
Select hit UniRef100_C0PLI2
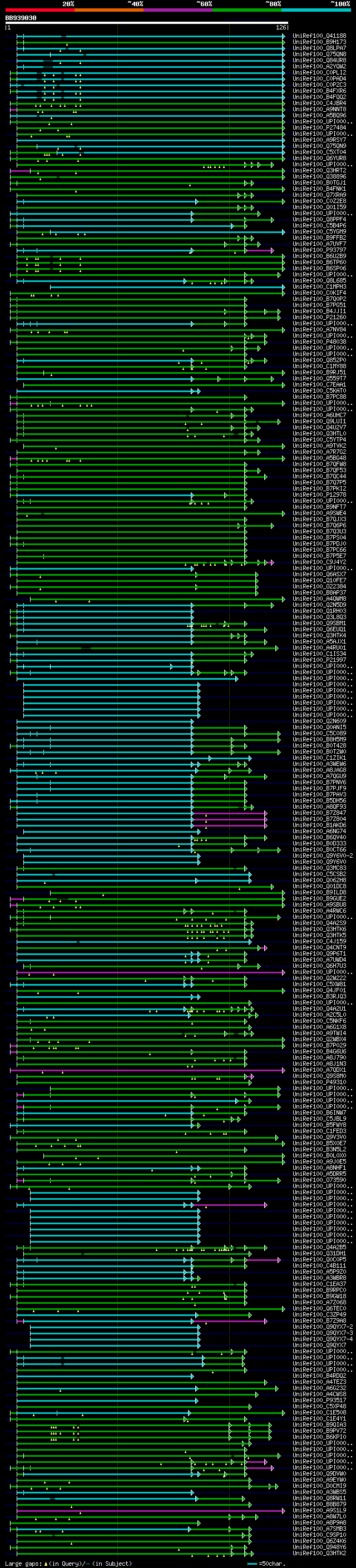(319, 72)
